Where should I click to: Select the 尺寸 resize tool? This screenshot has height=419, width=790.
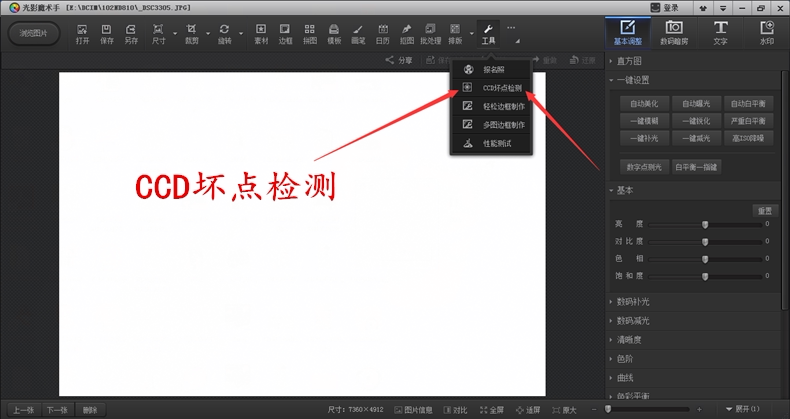pyautogui.click(x=158, y=34)
